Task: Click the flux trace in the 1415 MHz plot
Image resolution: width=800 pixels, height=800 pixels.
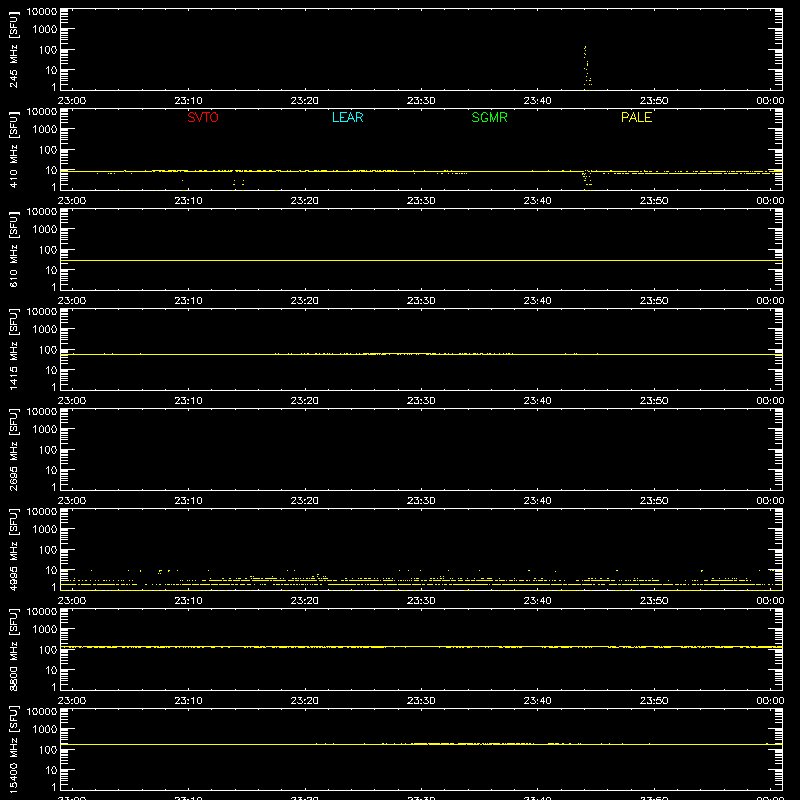Action: 421,354
